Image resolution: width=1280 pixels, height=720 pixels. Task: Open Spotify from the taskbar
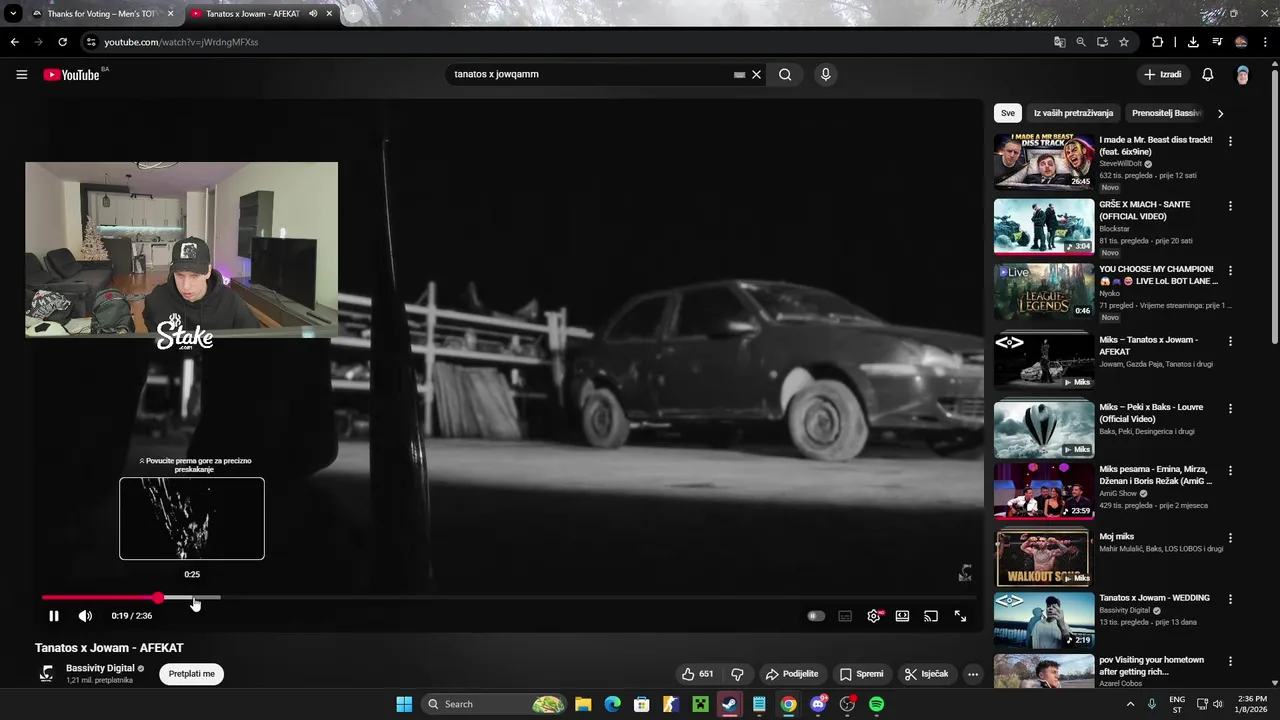coord(876,704)
